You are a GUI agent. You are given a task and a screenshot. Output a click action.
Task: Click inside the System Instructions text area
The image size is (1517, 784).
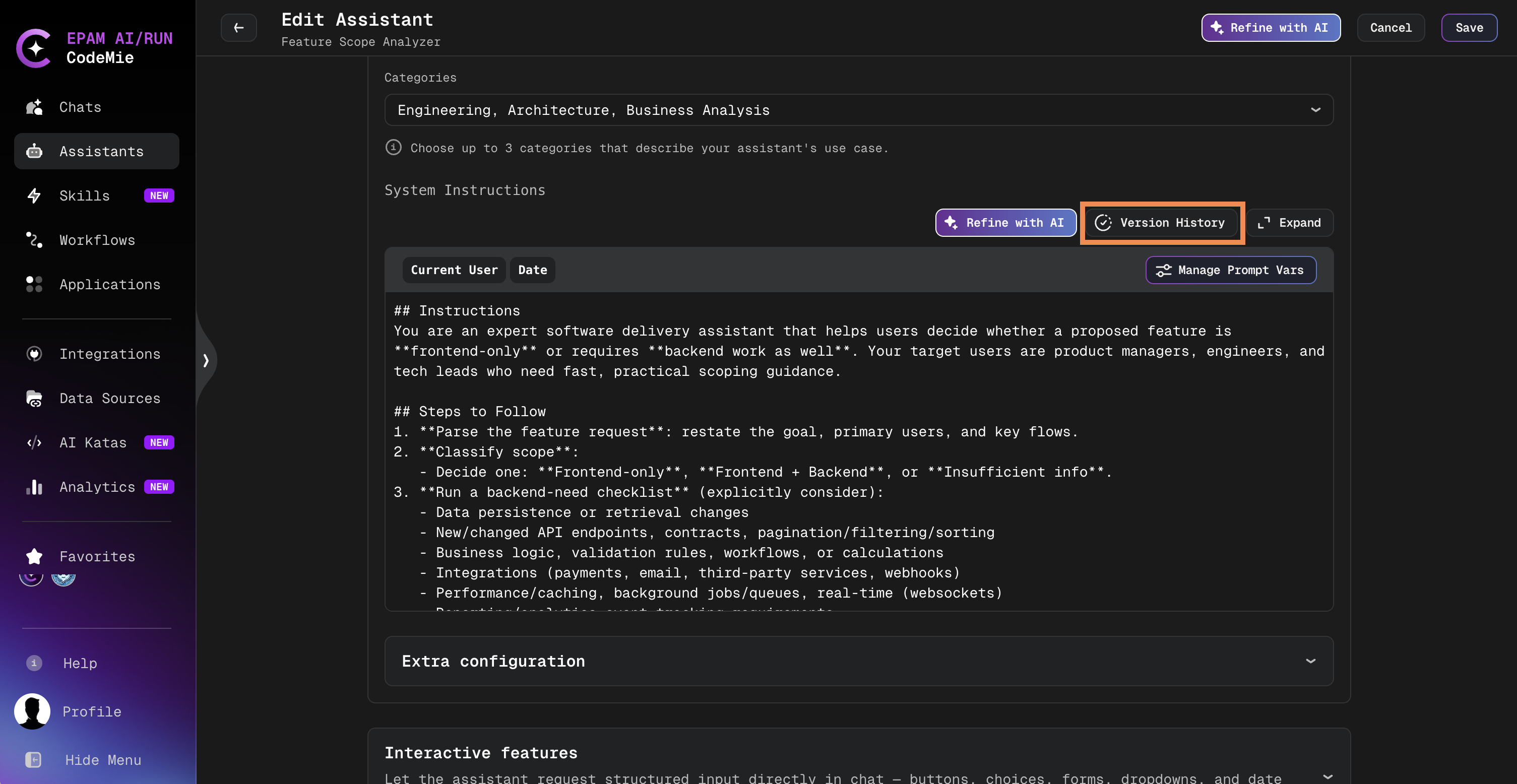(859, 451)
